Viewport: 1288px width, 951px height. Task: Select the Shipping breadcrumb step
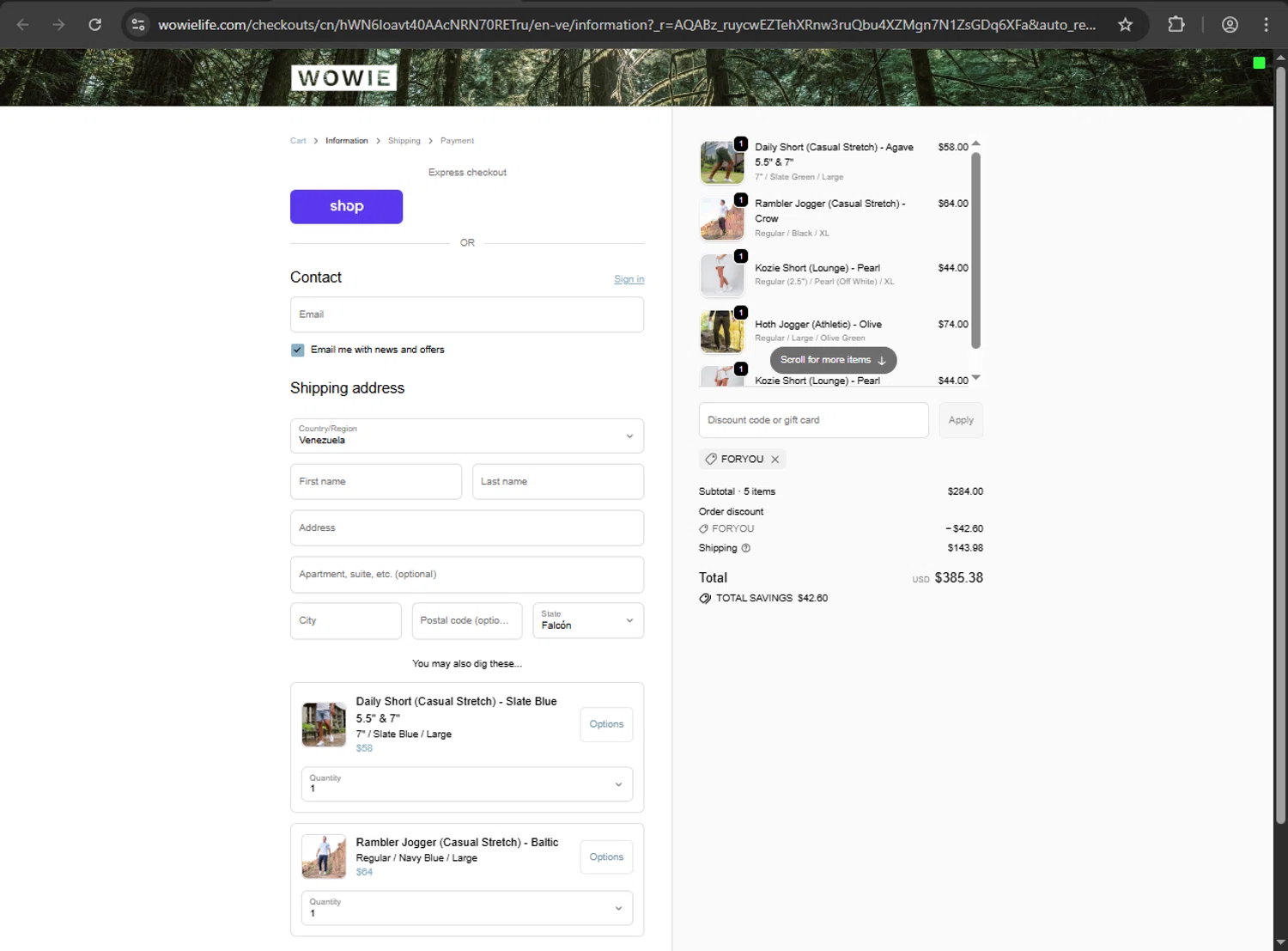pyautogui.click(x=404, y=141)
